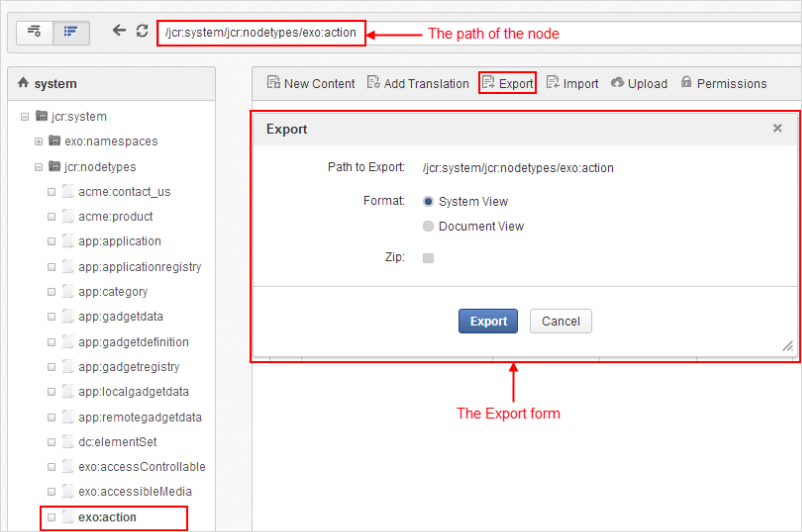Viewport: 802px width, 532px height.
Task: Click the back arrow icon
Action: coord(119,31)
